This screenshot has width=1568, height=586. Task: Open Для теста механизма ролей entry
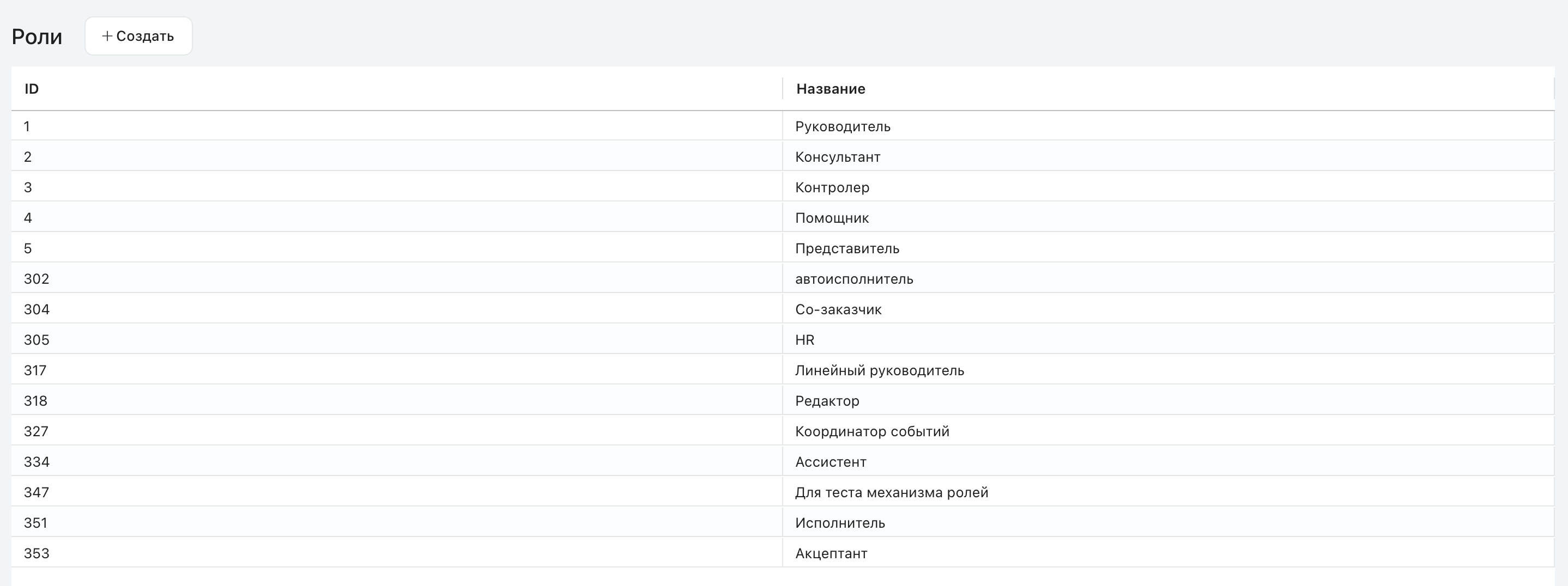(x=891, y=492)
